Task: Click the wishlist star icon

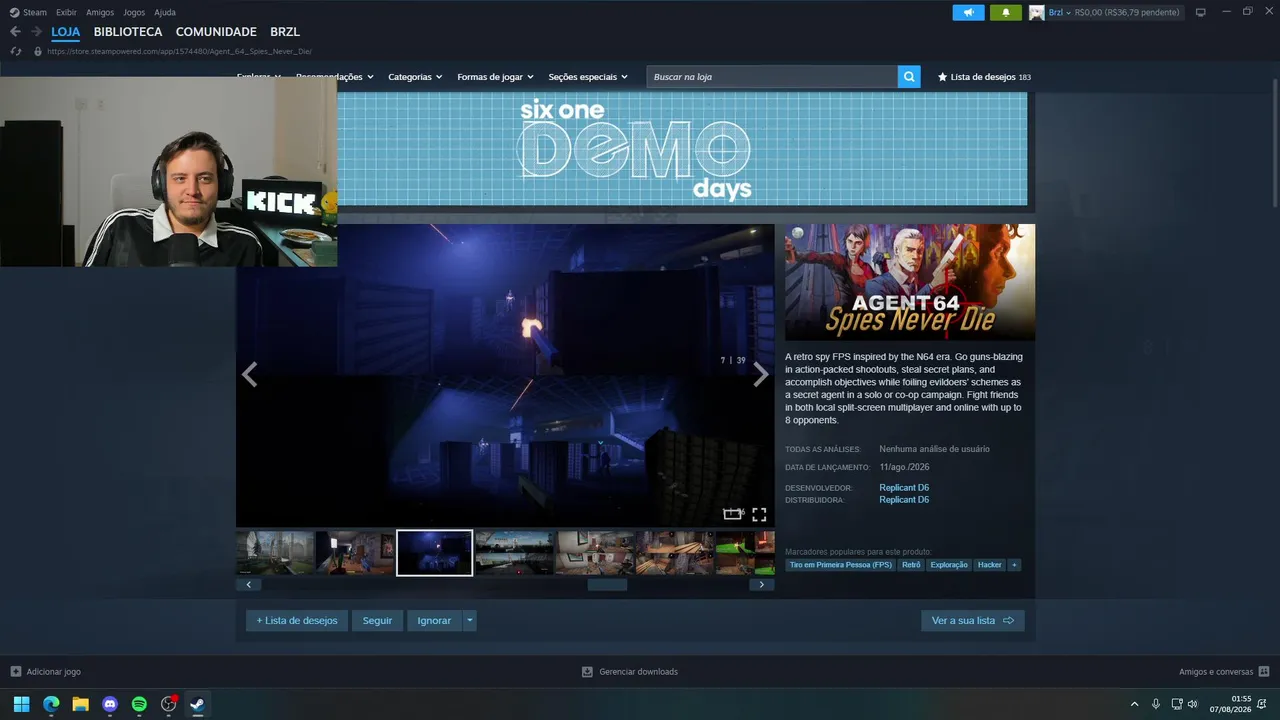Action: pyautogui.click(x=942, y=77)
